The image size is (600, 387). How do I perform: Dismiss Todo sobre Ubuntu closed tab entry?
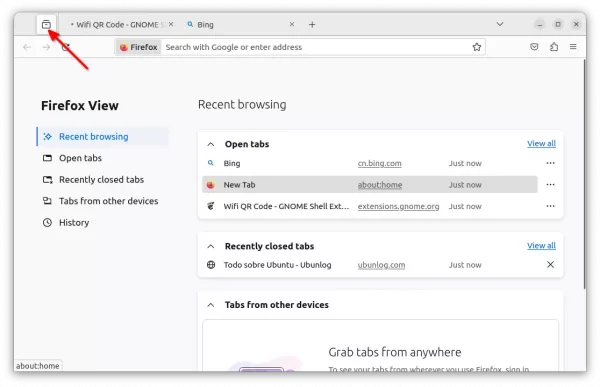(550, 265)
